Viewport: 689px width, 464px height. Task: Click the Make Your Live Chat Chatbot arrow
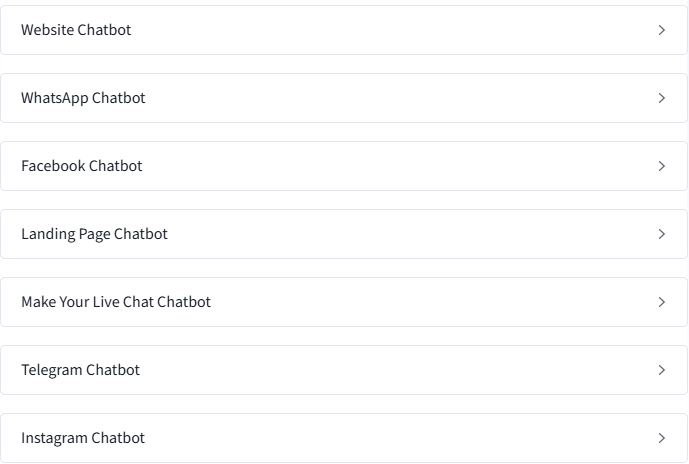point(662,302)
